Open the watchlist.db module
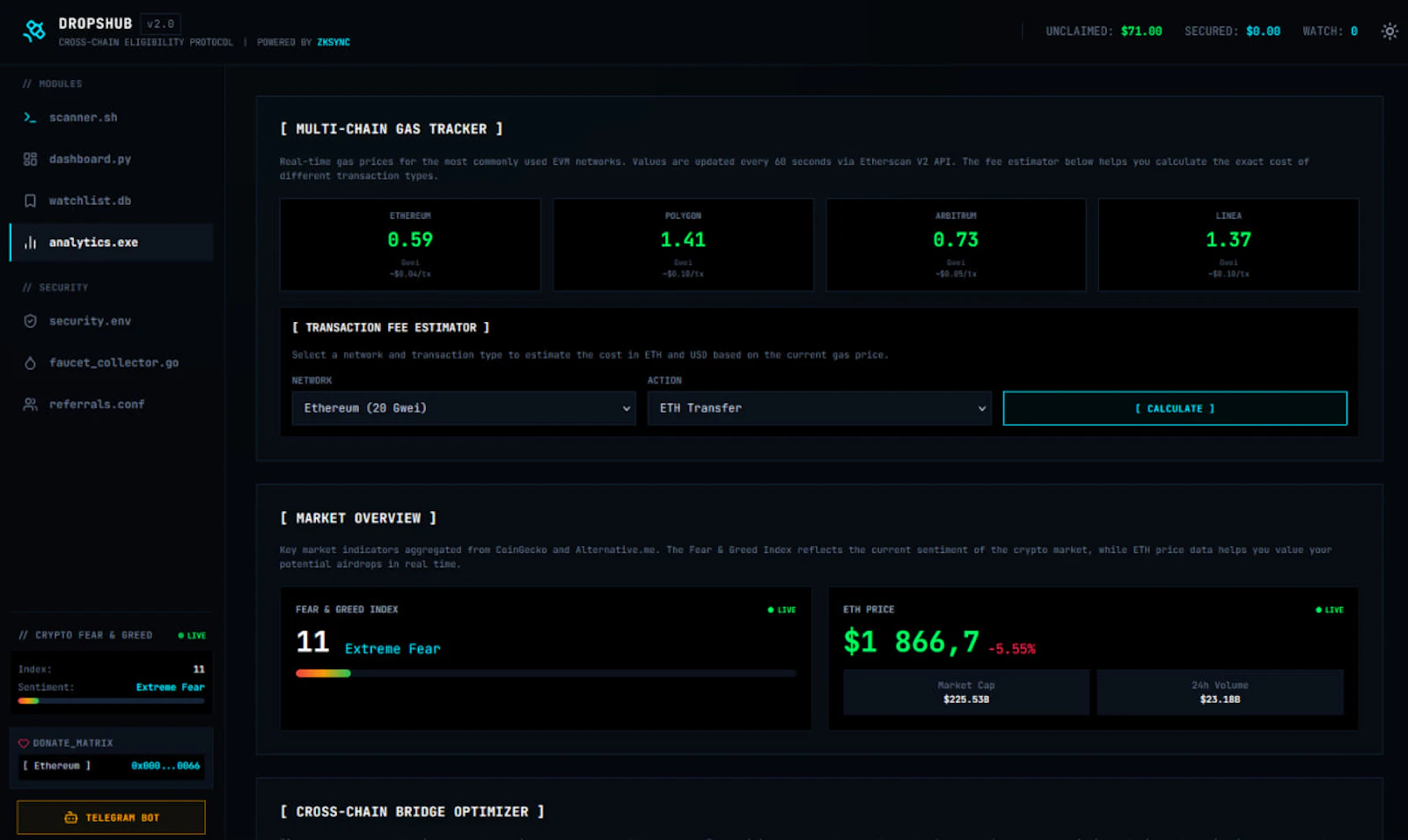The height and width of the screenshot is (840, 1408). tap(111, 201)
